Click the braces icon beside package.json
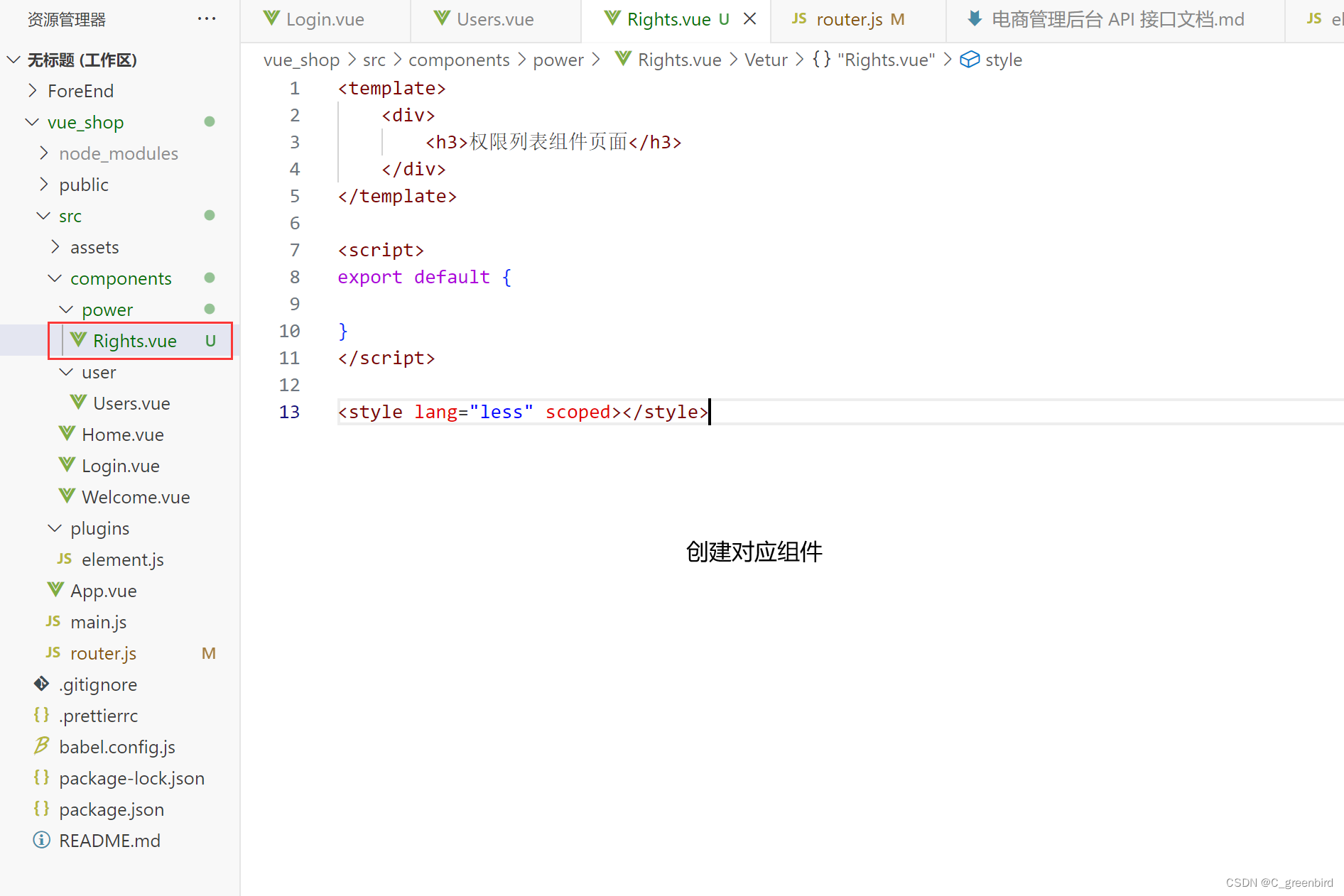This screenshot has width=1344, height=896. (x=42, y=809)
